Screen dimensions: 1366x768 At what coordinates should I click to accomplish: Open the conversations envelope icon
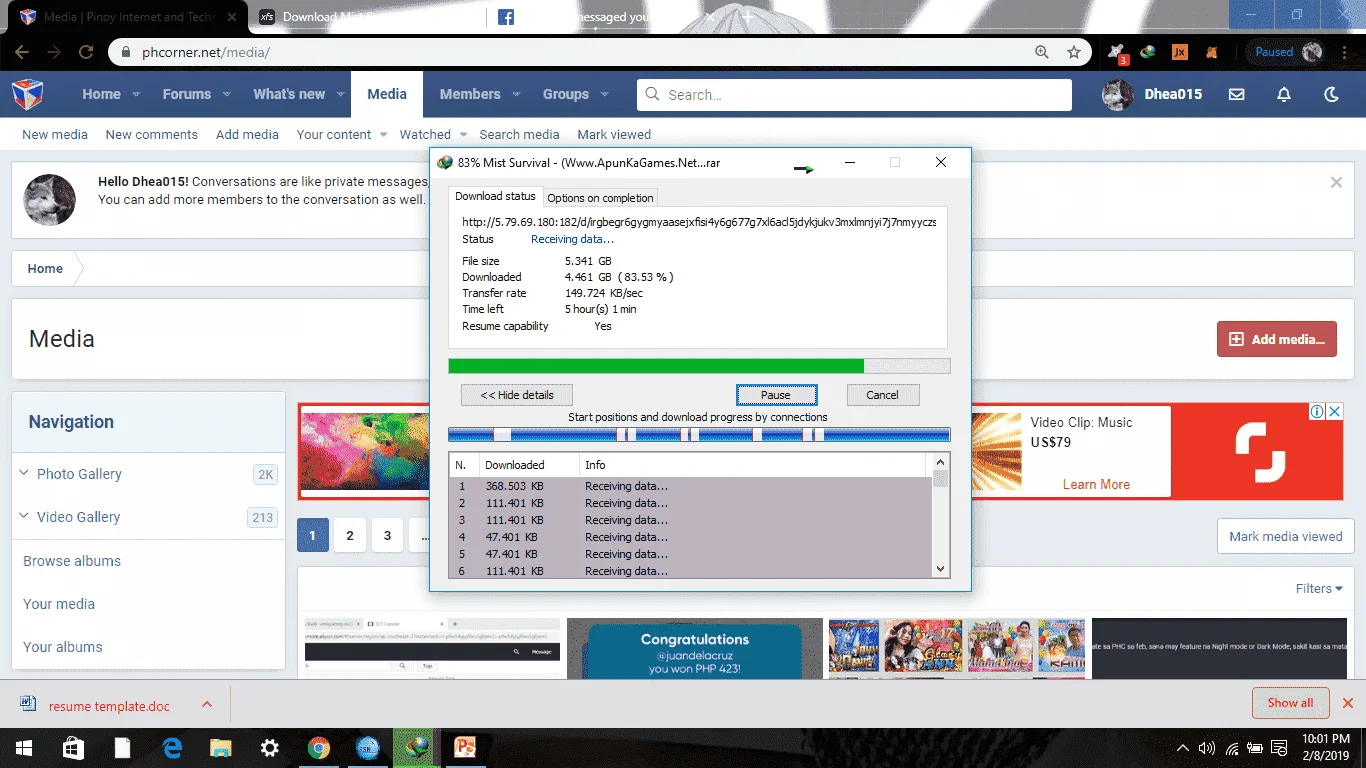point(1237,94)
